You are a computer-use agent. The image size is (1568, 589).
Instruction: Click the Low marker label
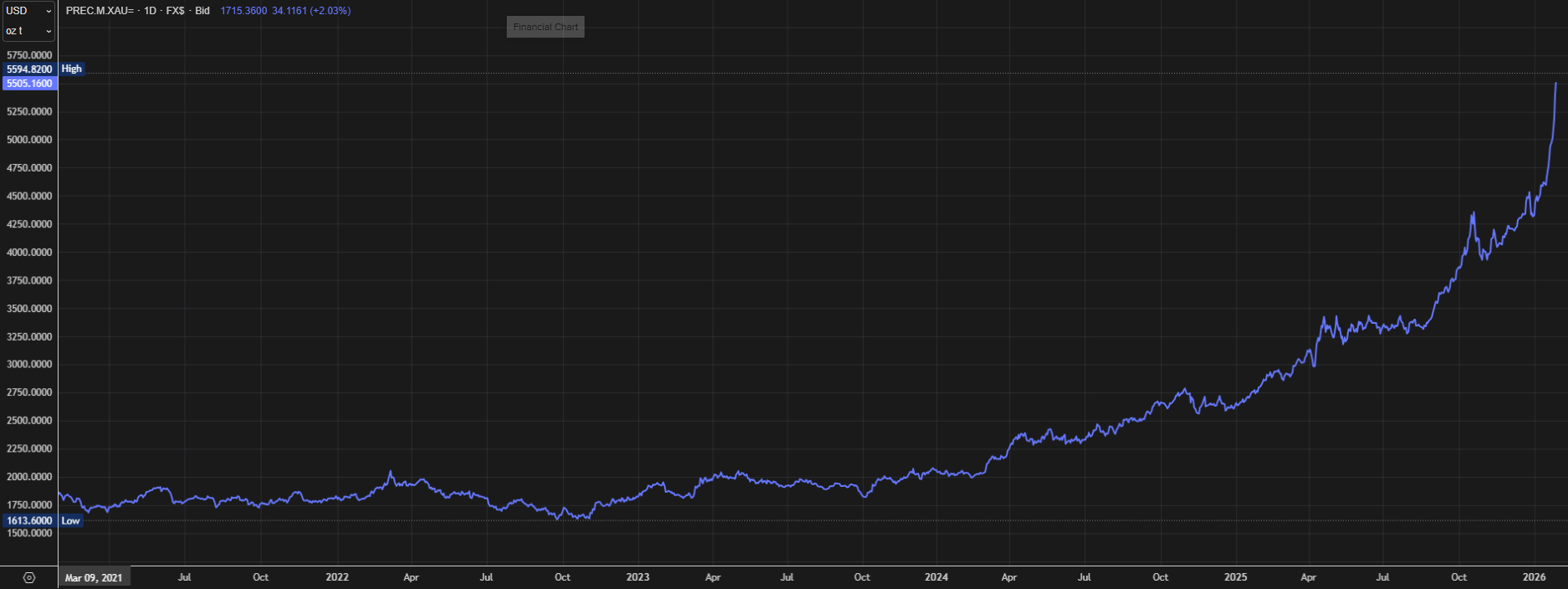tap(71, 520)
